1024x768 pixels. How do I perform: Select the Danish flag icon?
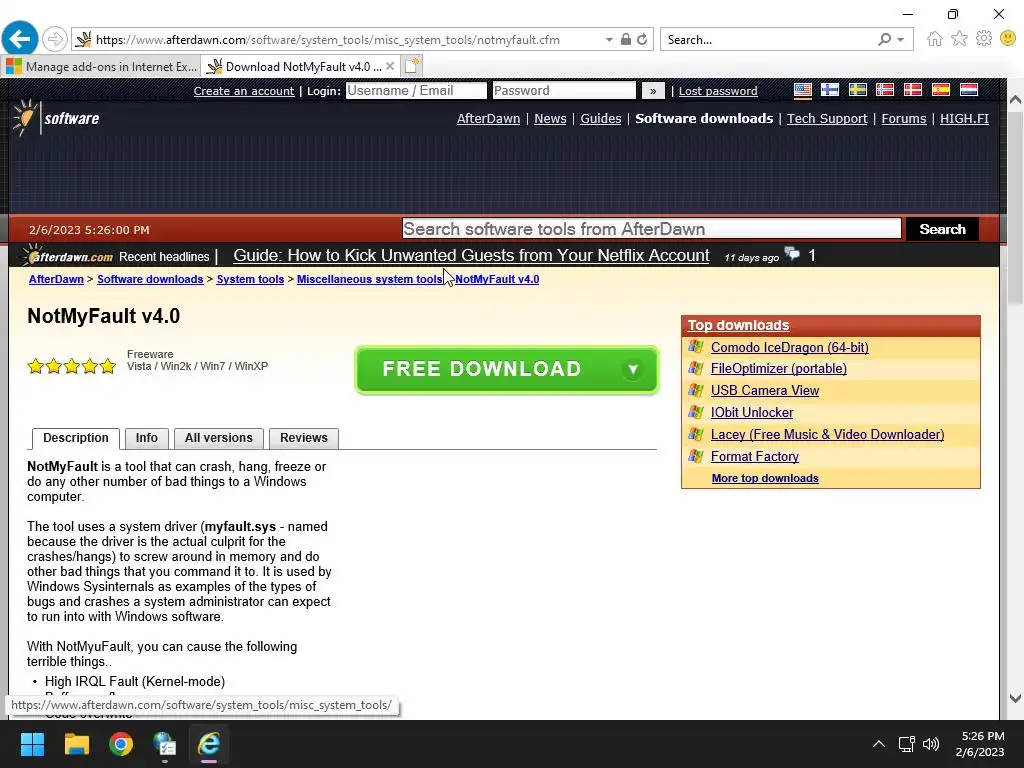913,90
